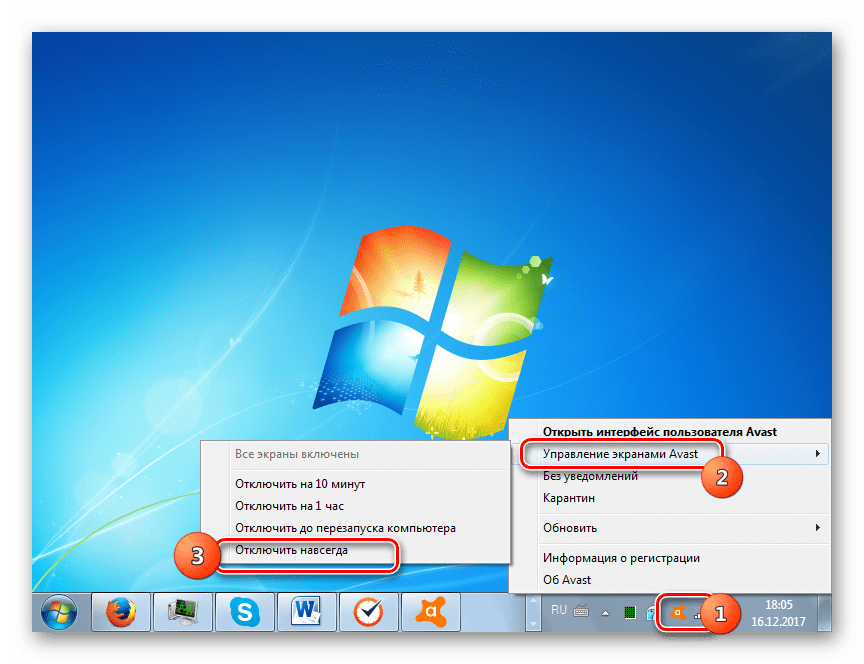This screenshot has width=864, height=664.
Task: Open Карантин from the Avast menu
Action: [x=569, y=498]
